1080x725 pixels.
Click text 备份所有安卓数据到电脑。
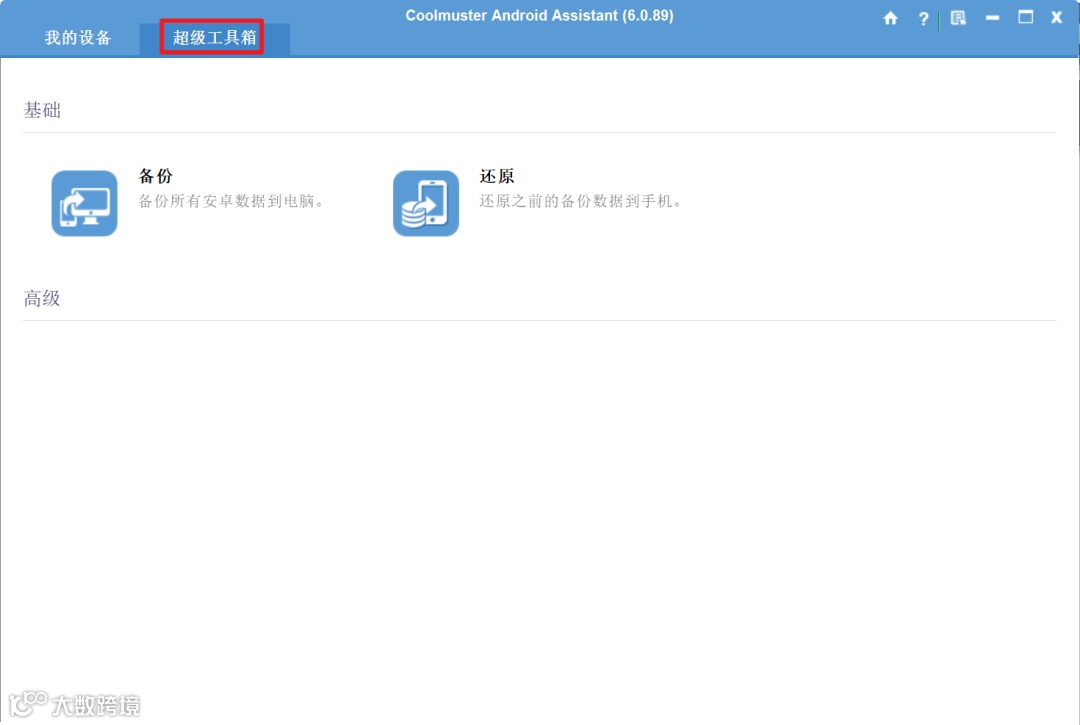pyautogui.click(x=231, y=201)
